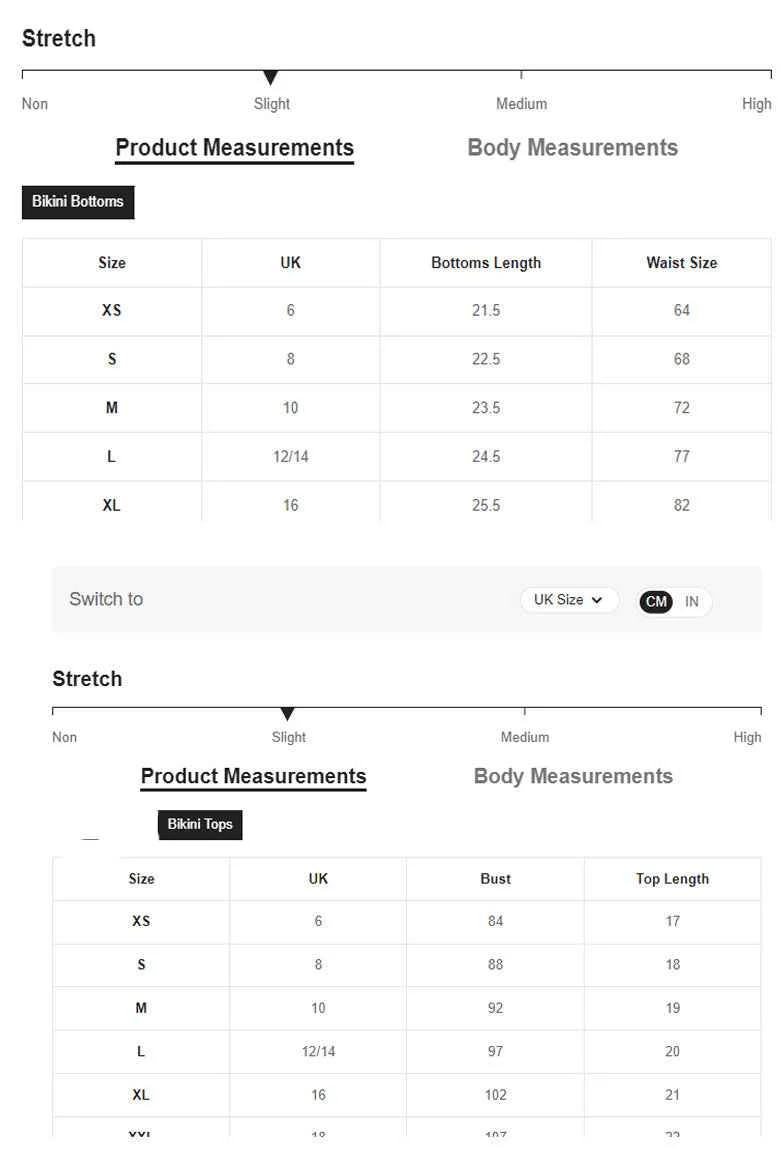Select 12/14 cell in Bikini Tops table

(x=318, y=1052)
